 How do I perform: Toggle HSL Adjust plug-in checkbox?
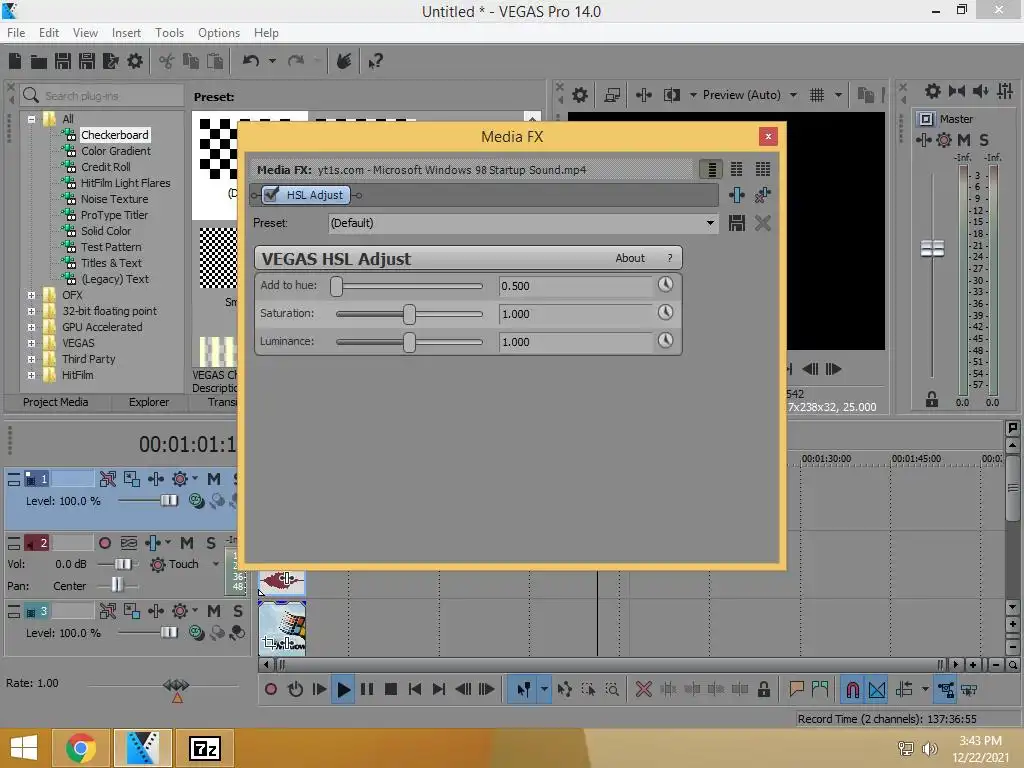(272, 195)
